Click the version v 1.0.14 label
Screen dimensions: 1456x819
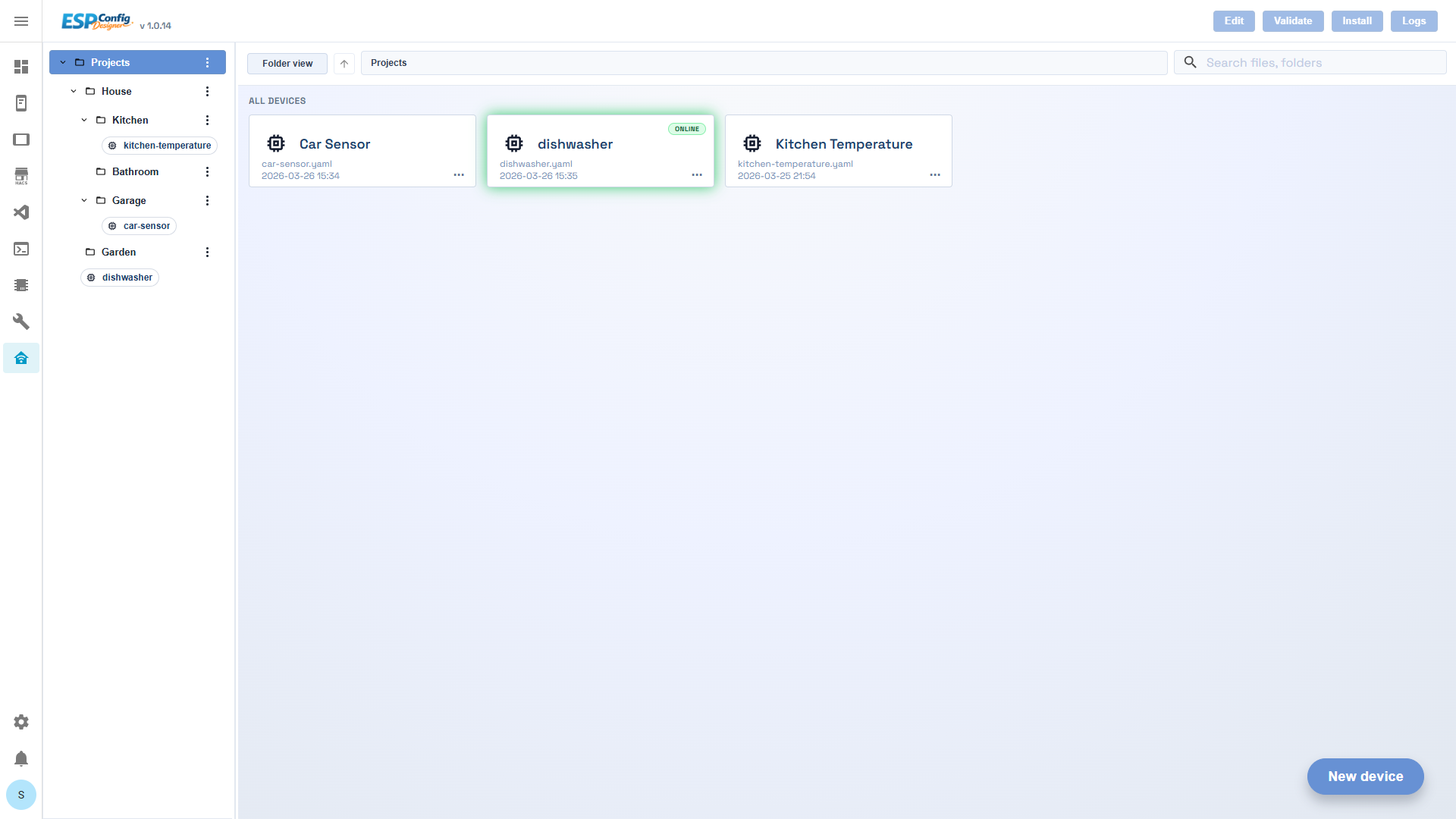click(155, 26)
